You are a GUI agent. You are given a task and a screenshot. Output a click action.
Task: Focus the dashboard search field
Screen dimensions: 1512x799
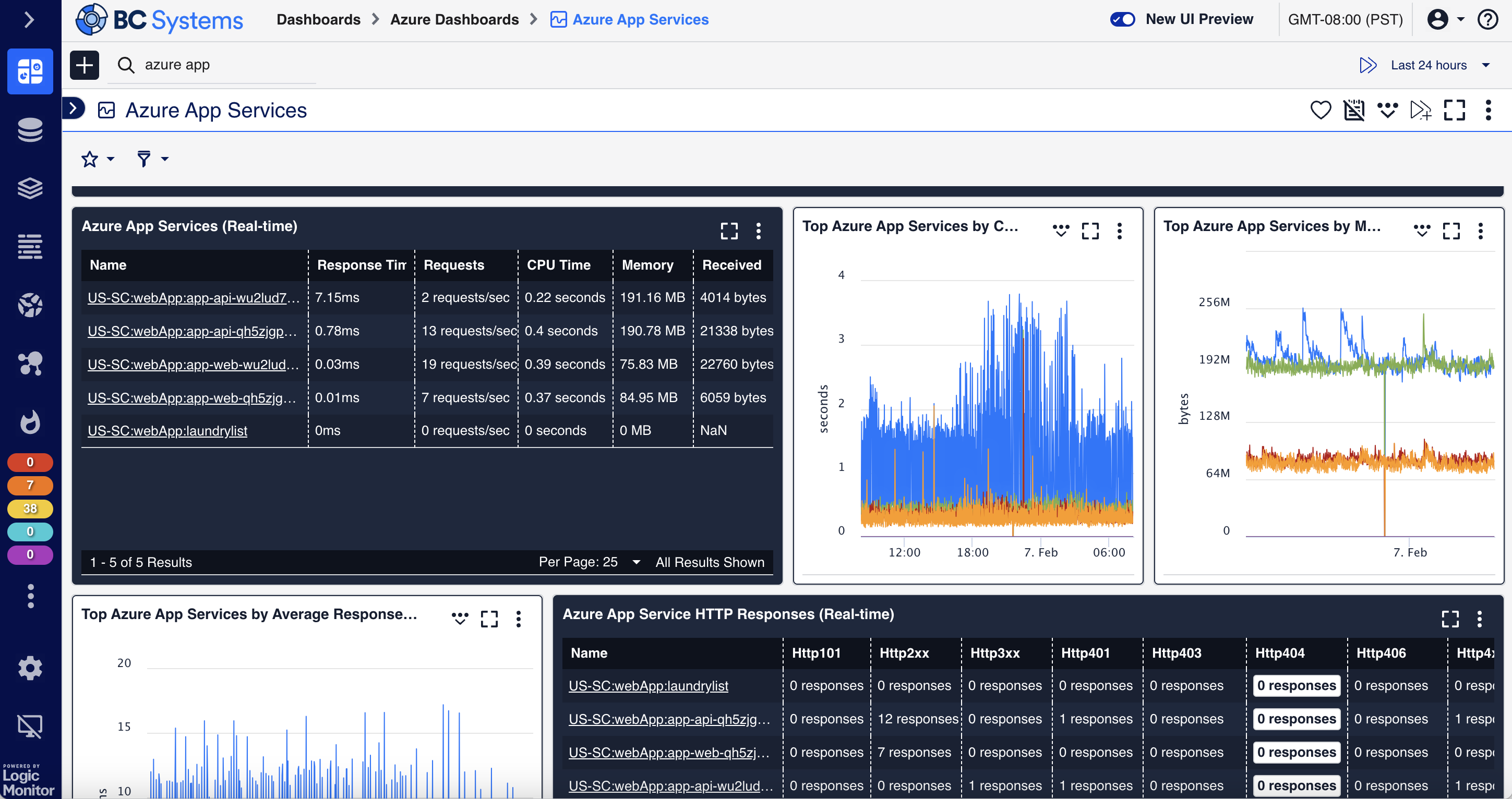(212, 65)
